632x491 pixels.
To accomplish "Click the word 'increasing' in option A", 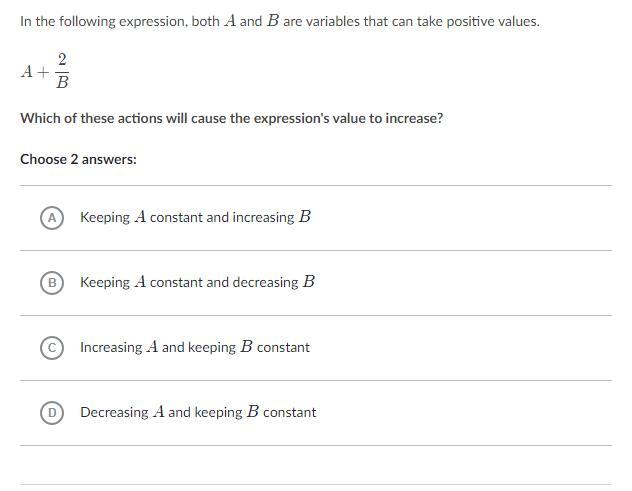I will click(264, 218).
